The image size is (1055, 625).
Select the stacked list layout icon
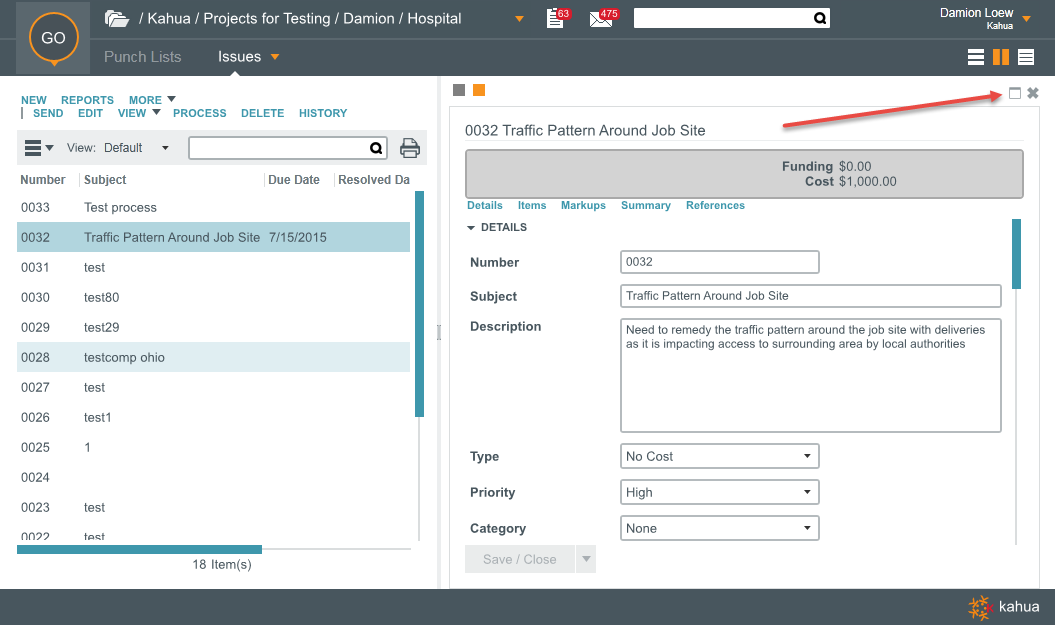(1026, 57)
